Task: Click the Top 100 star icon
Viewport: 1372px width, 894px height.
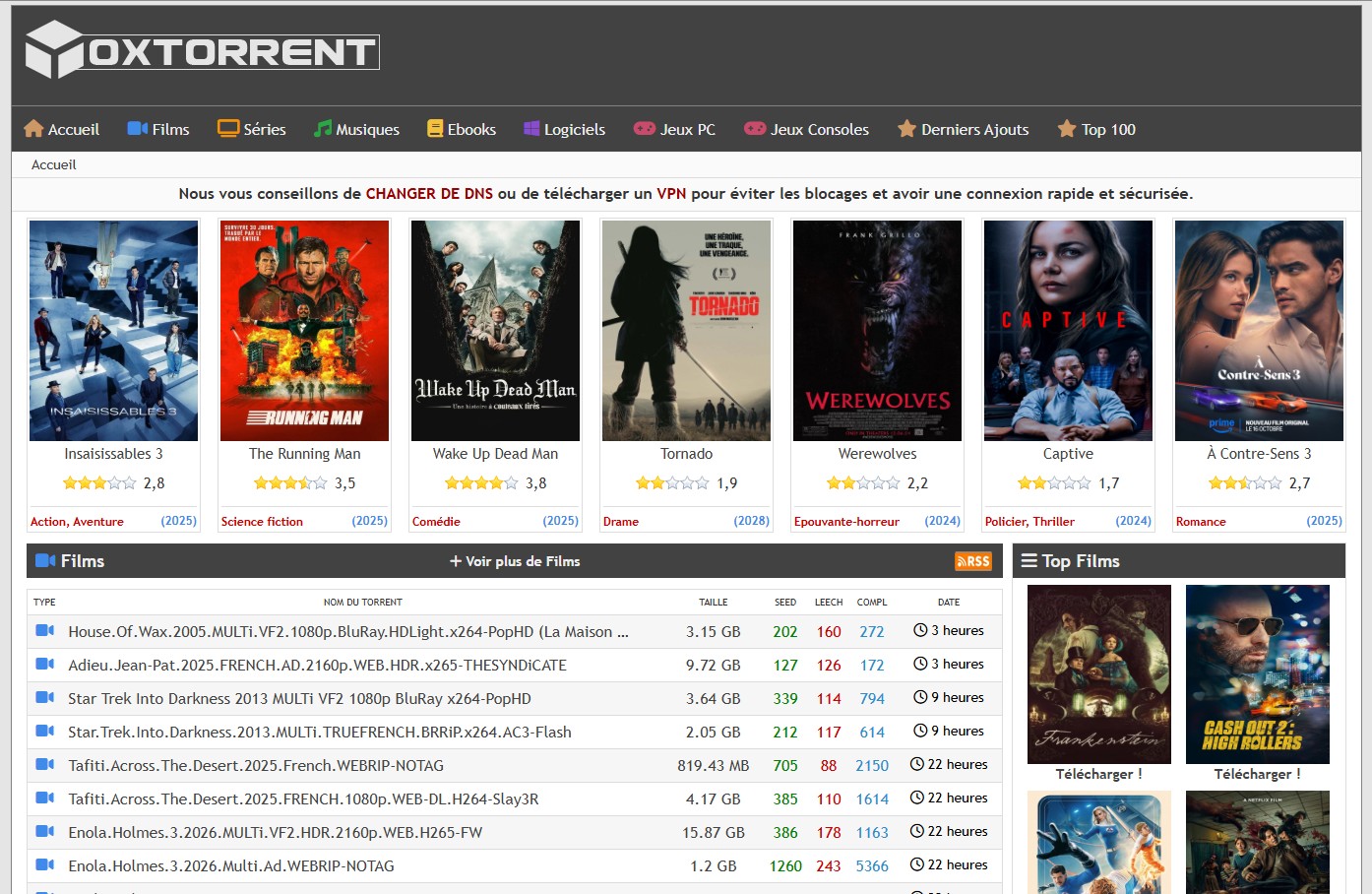Action: point(1067,129)
